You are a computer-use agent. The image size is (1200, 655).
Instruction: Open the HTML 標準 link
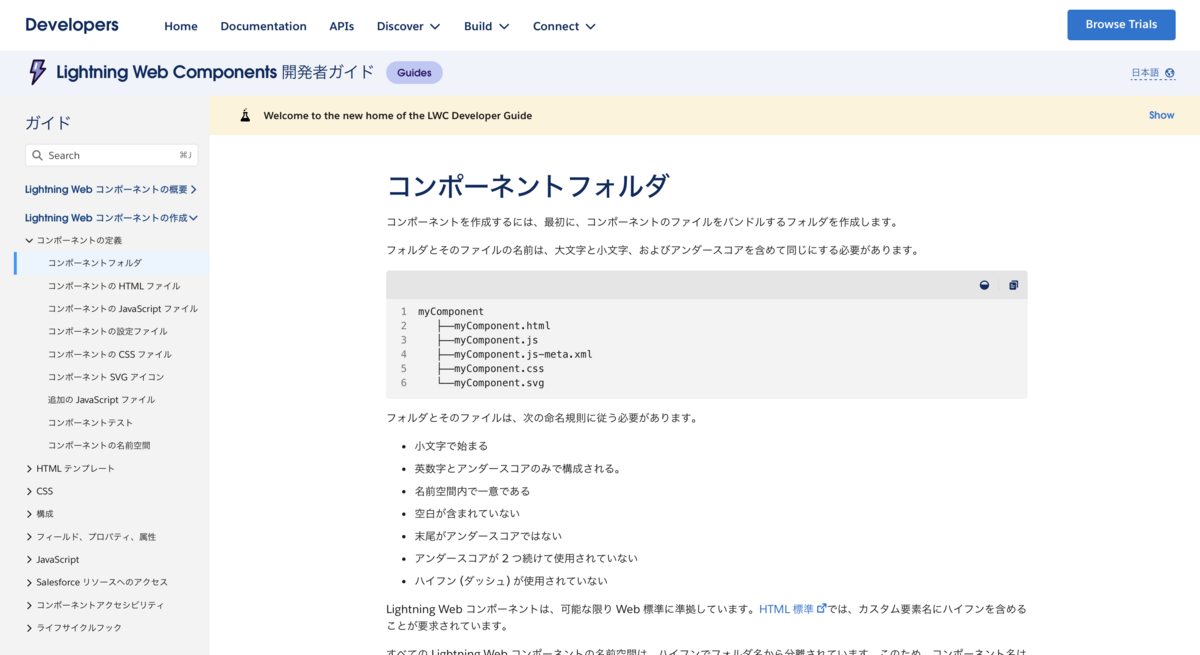click(x=786, y=608)
